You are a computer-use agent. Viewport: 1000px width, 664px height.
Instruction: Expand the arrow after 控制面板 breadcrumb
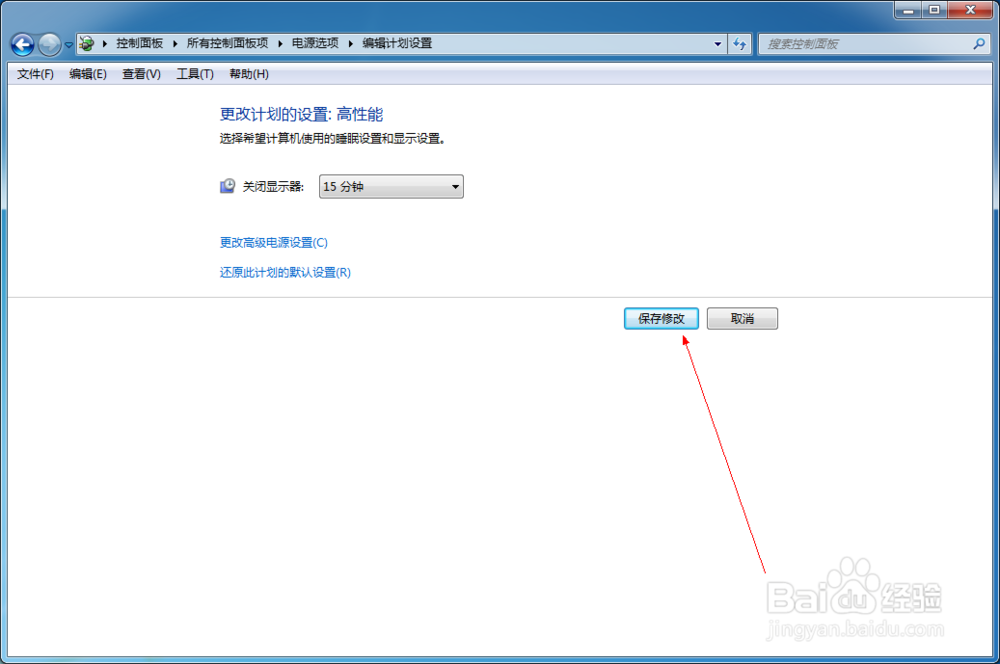pos(175,43)
